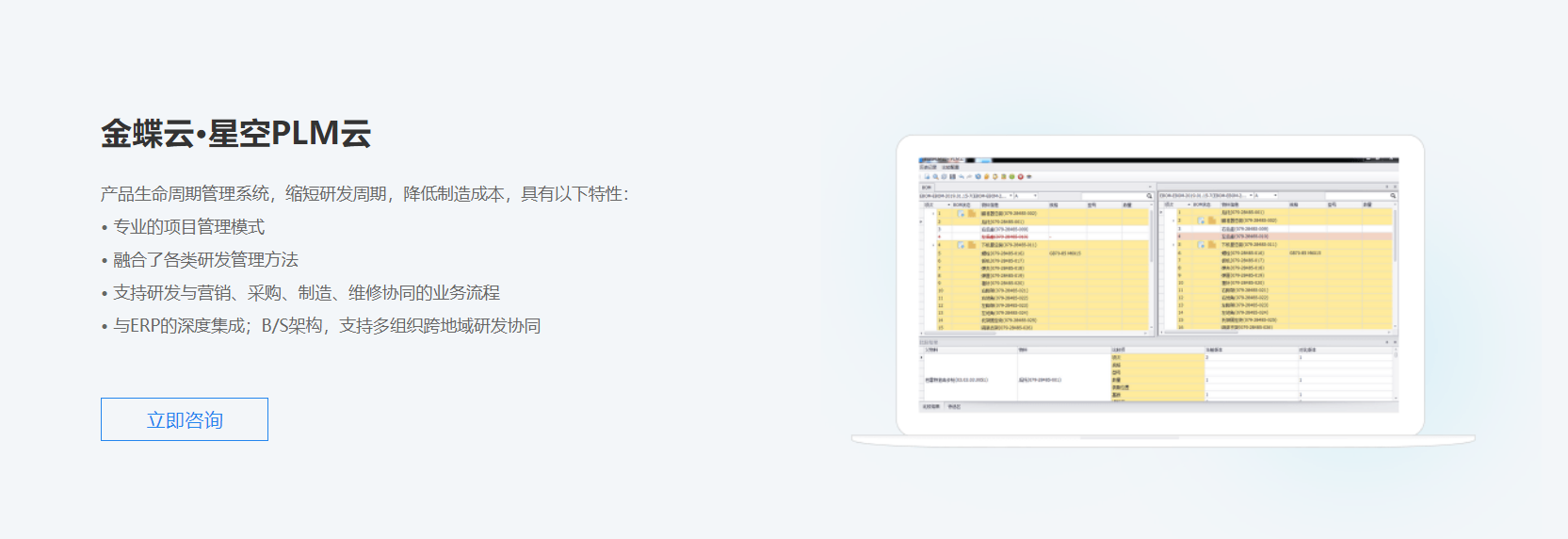Screen dimensions: 1568x539
Task: Click the search magnifier in the right BOM panel
Action: point(1393,196)
